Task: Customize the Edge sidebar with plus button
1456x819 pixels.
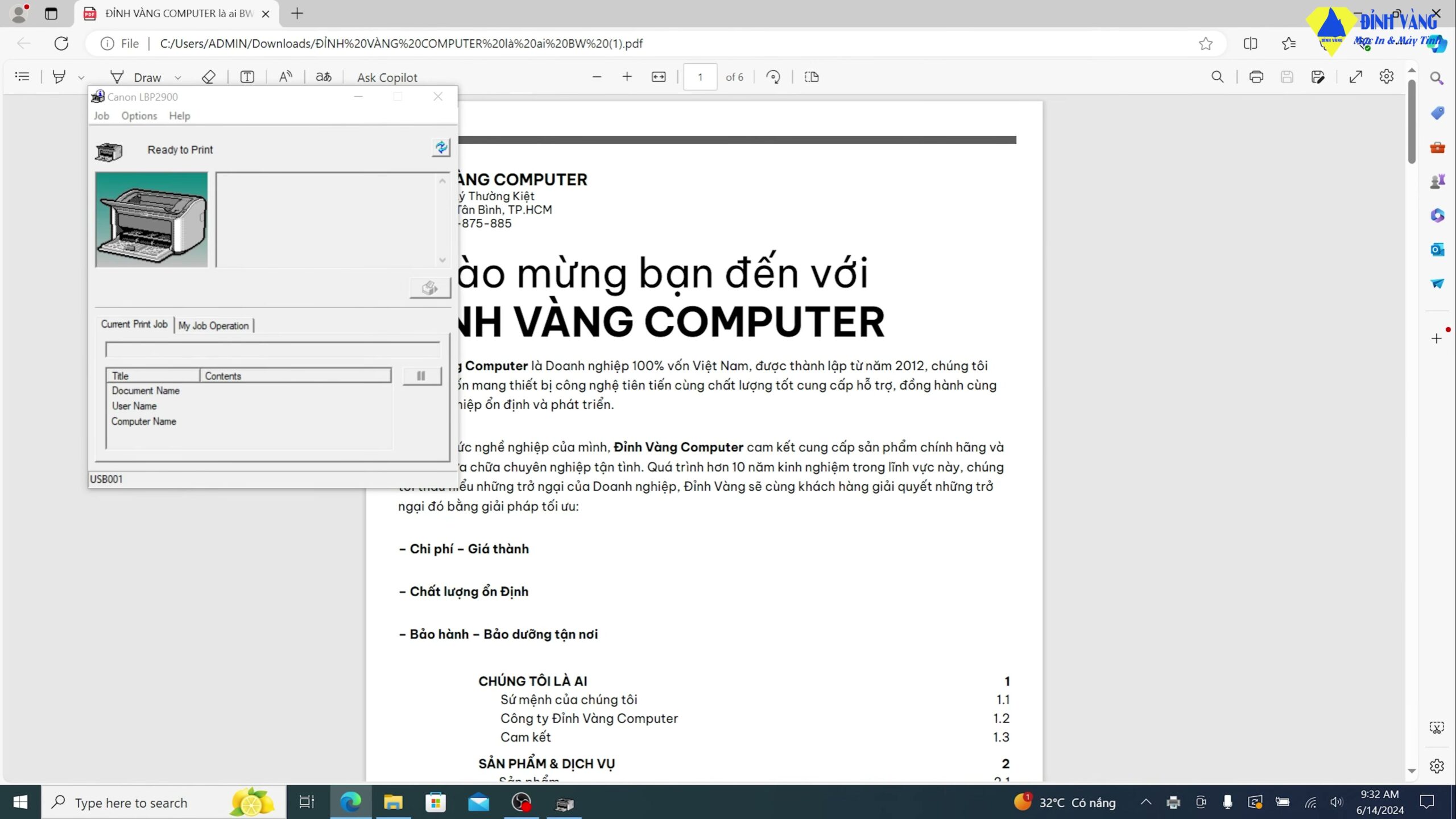Action: click(x=1437, y=338)
